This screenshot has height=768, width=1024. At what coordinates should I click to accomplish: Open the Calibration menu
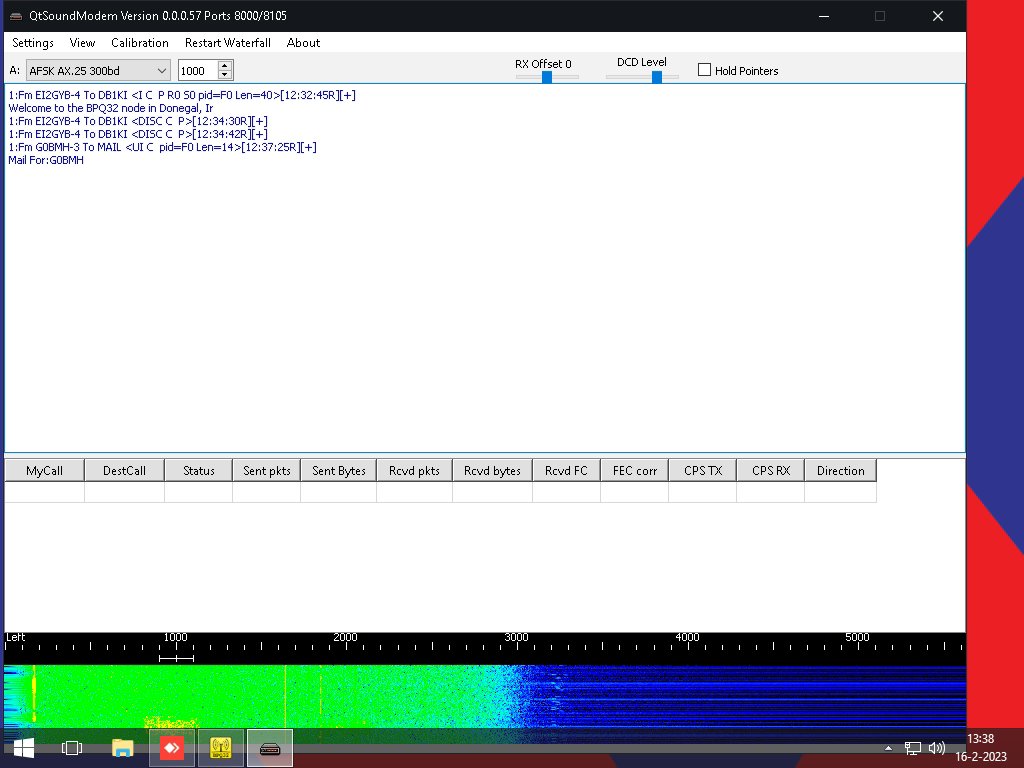pyautogui.click(x=139, y=43)
